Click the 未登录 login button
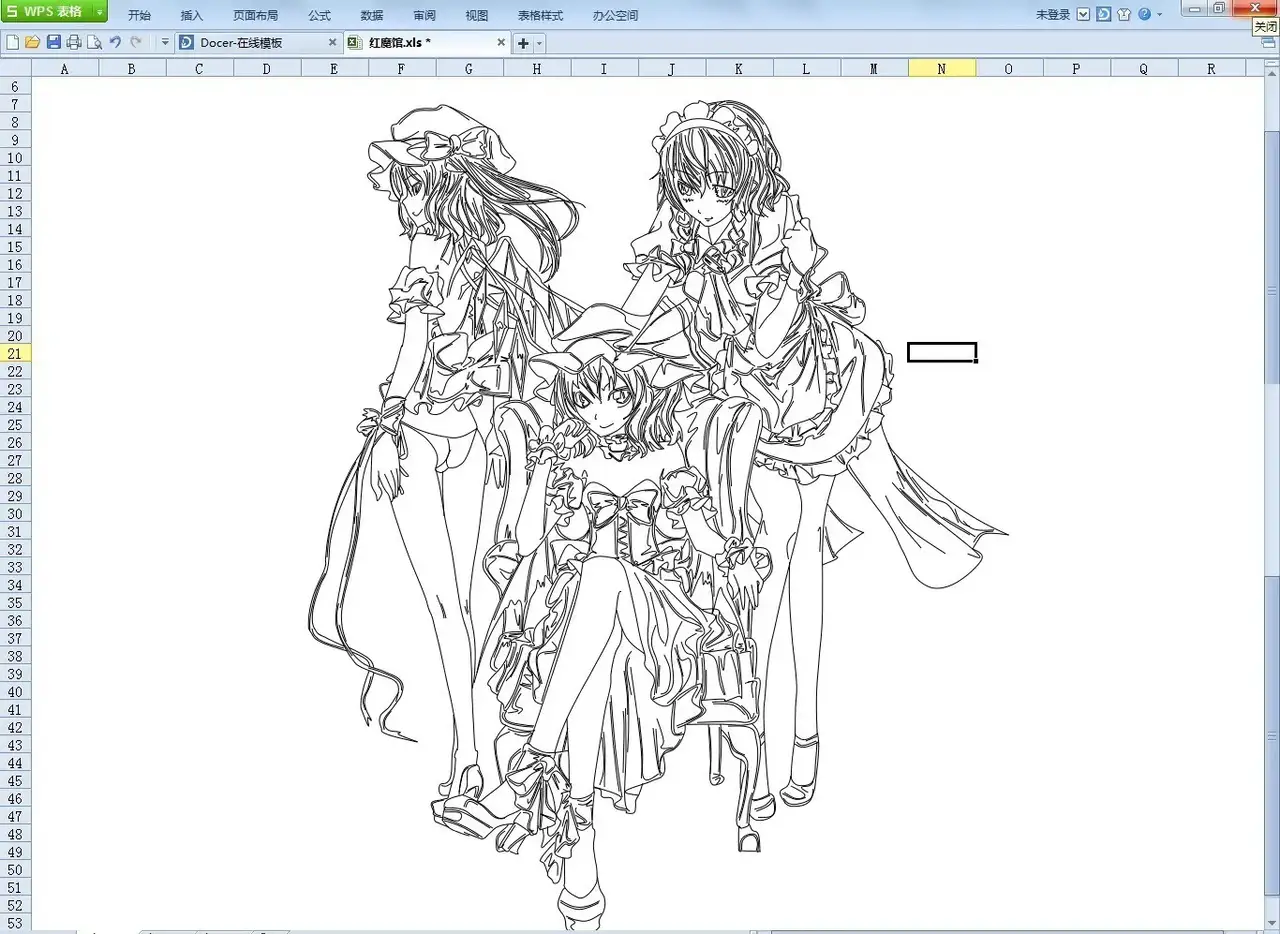Viewport: 1280px width, 934px height. (x=1053, y=15)
